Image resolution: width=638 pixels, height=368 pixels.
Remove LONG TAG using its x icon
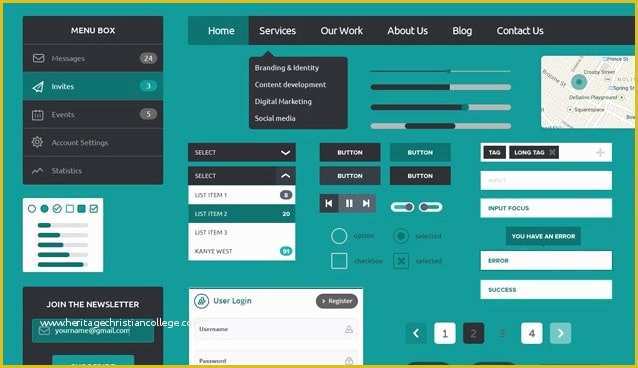(x=552, y=152)
